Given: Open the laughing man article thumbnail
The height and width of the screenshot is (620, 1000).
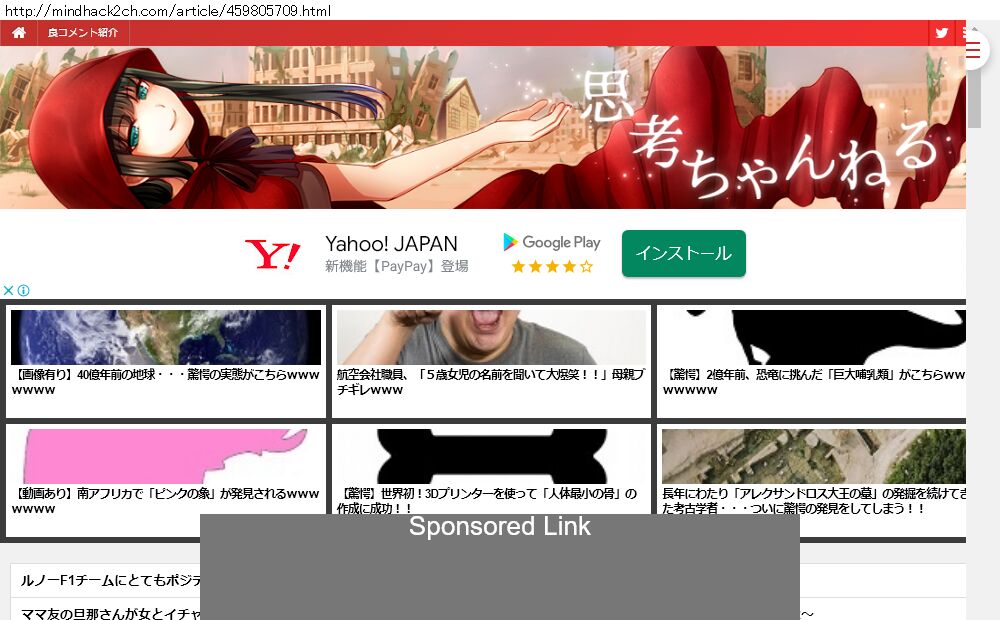Looking at the screenshot, I should (491, 337).
